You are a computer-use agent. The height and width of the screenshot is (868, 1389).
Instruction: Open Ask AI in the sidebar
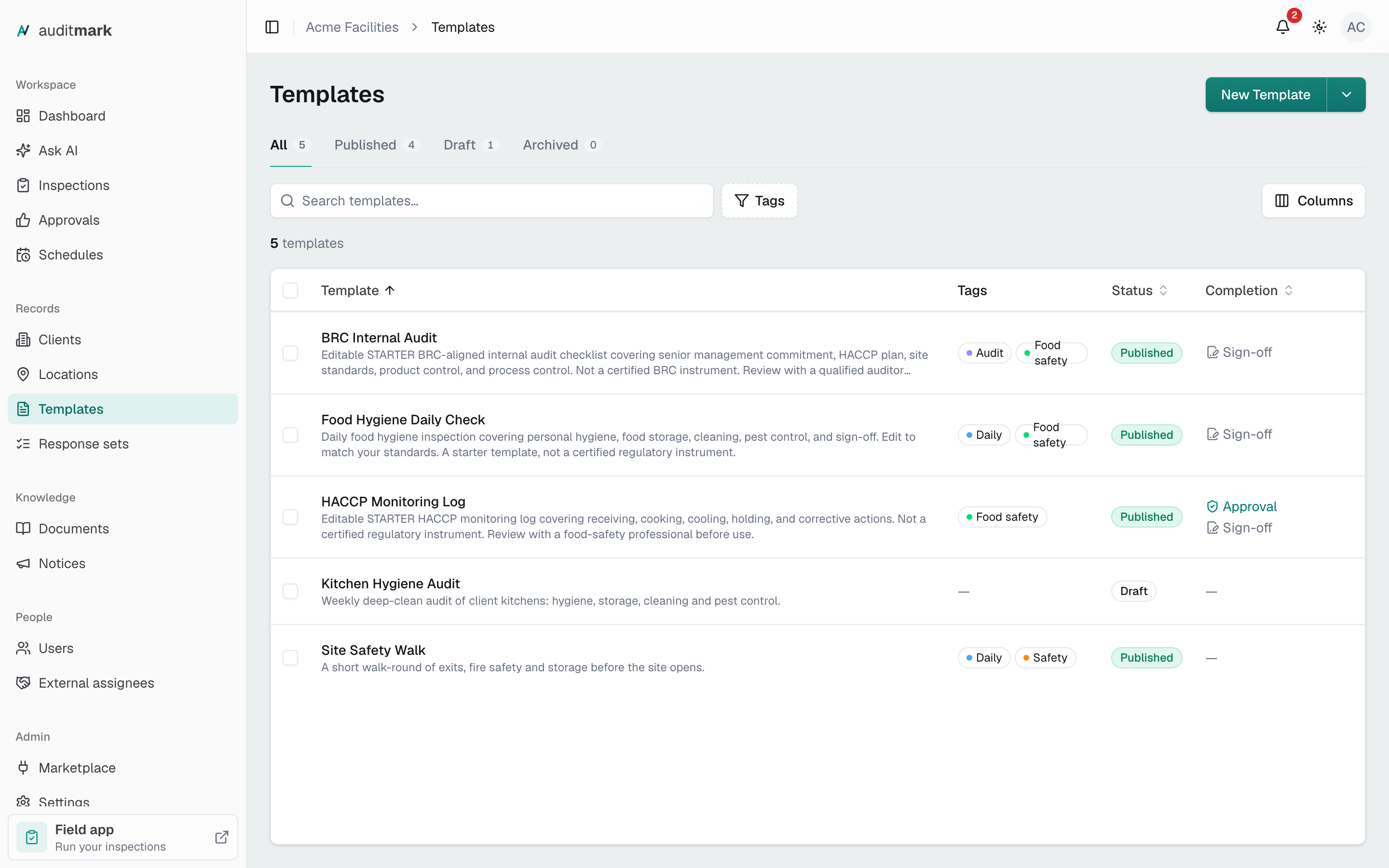tap(123, 150)
